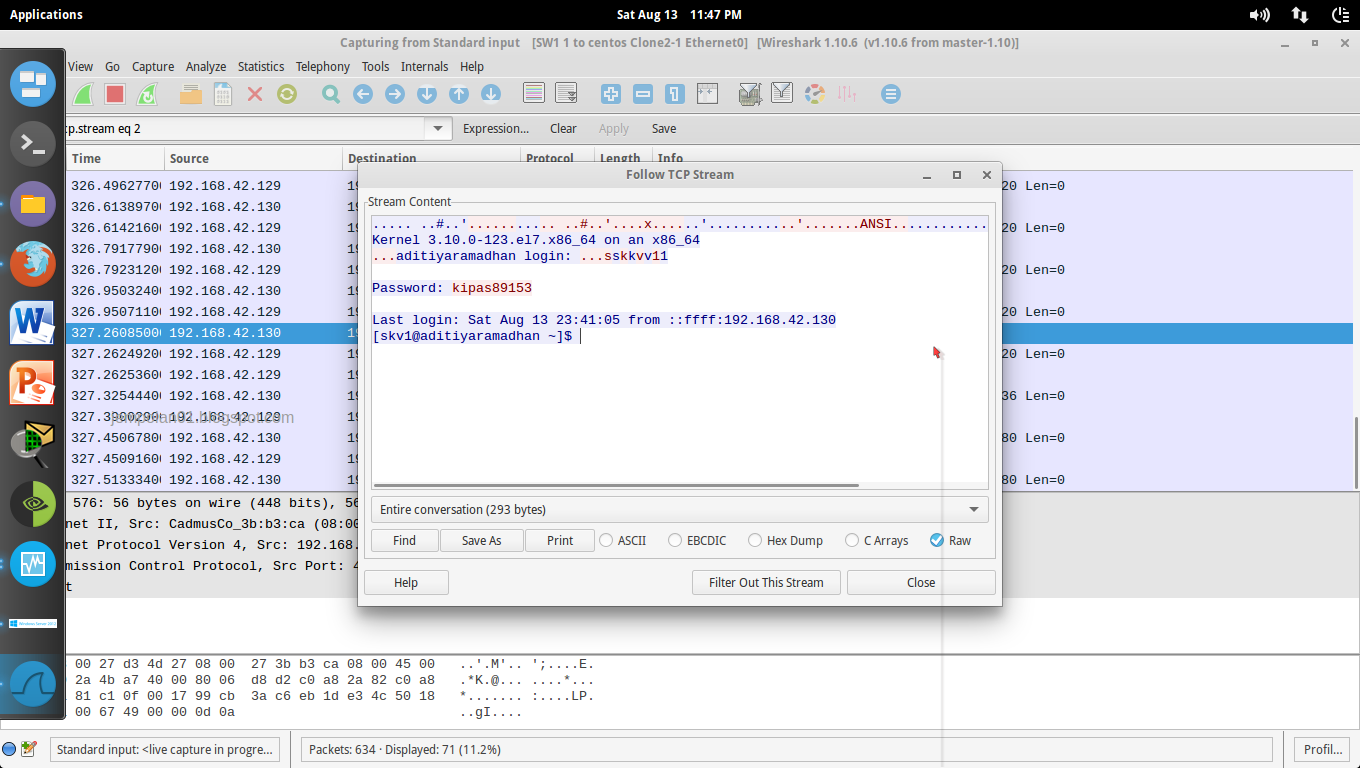The width and height of the screenshot is (1360, 768).
Task: Launch Firefox from the dock
Action: pyautogui.click(x=33, y=264)
